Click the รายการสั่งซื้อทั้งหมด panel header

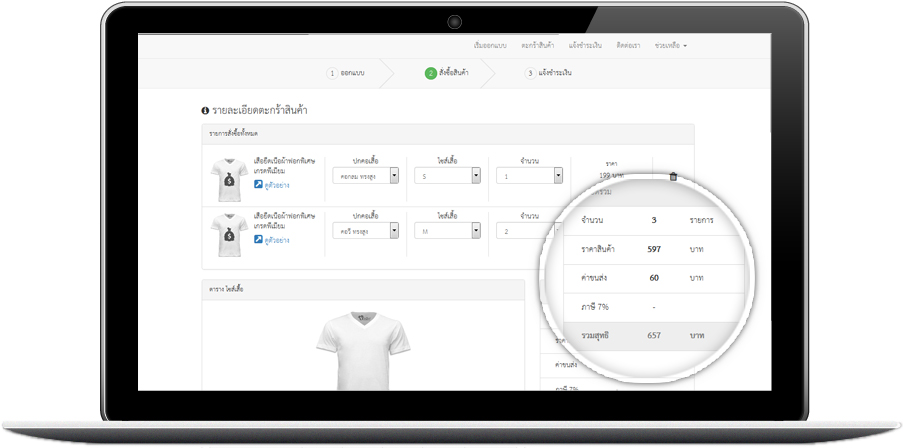tap(448, 134)
